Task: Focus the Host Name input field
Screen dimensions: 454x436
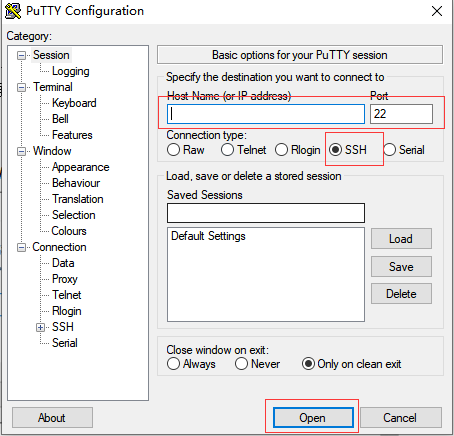Action: click(266, 114)
